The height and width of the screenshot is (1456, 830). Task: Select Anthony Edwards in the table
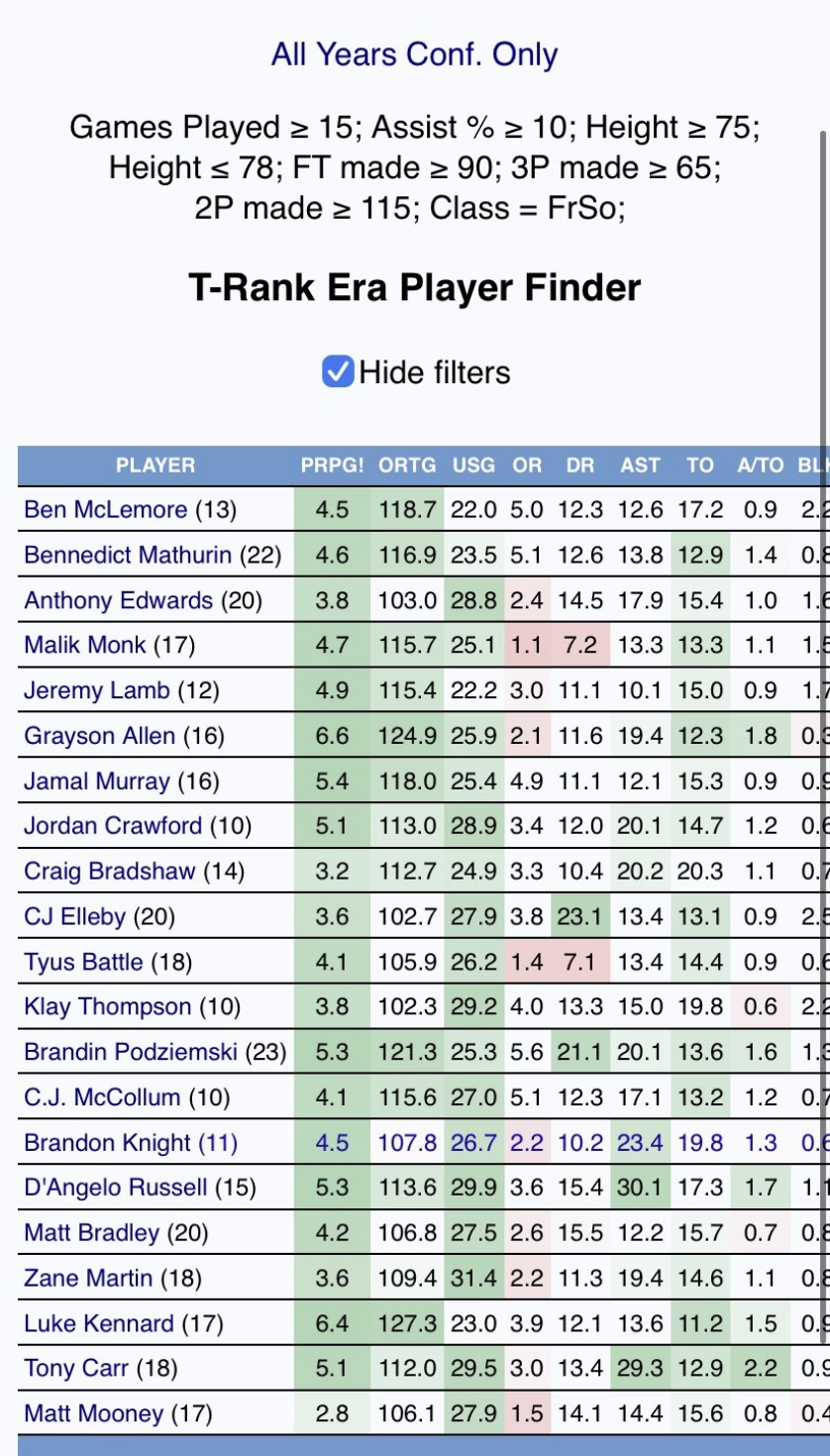(x=118, y=601)
